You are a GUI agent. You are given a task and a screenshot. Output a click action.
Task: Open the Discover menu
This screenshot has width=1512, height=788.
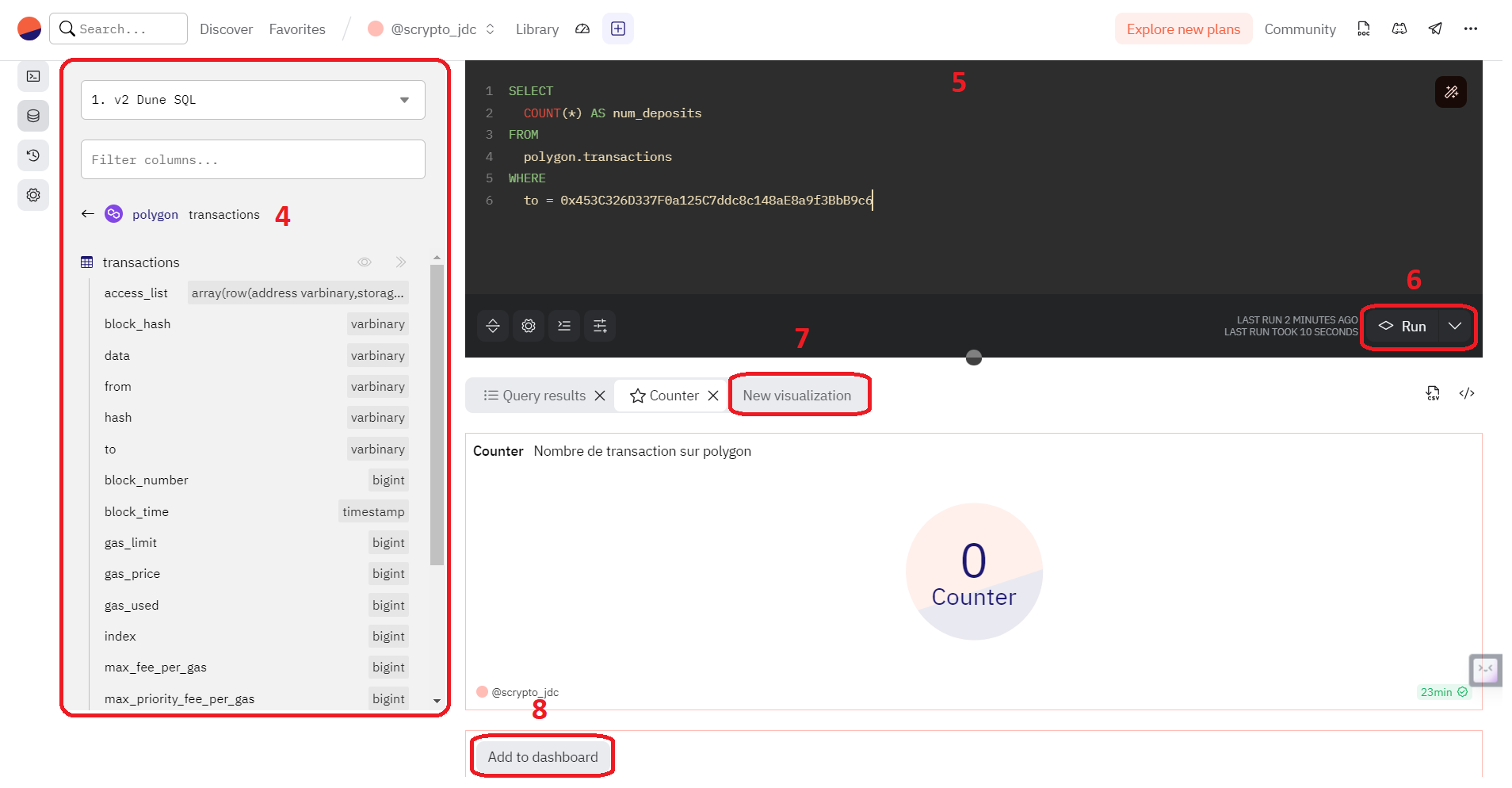[x=226, y=29]
